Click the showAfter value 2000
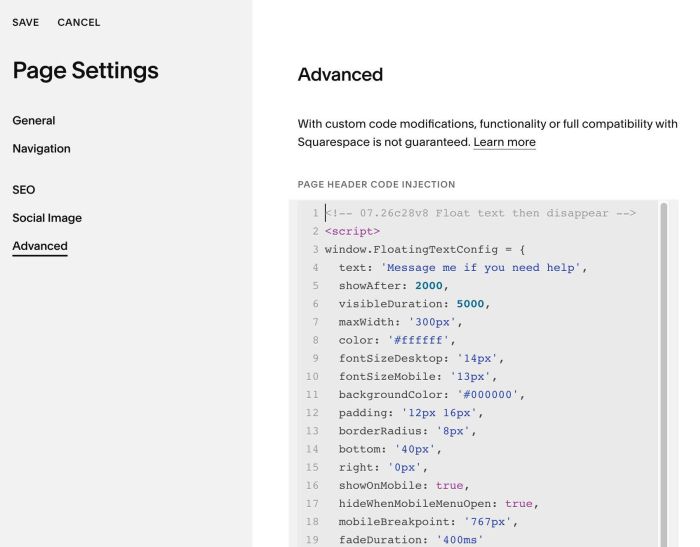Image resolution: width=700 pixels, height=547 pixels. (x=429, y=286)
